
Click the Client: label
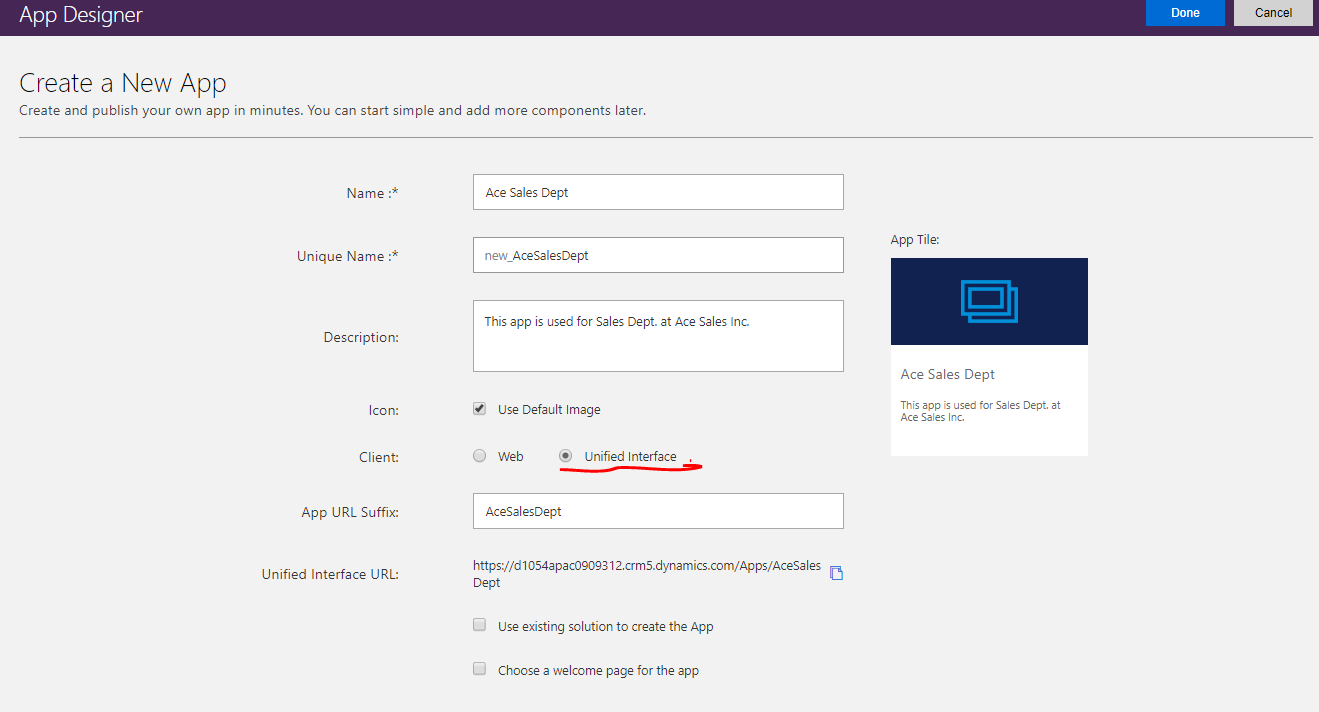pos(378,457)
